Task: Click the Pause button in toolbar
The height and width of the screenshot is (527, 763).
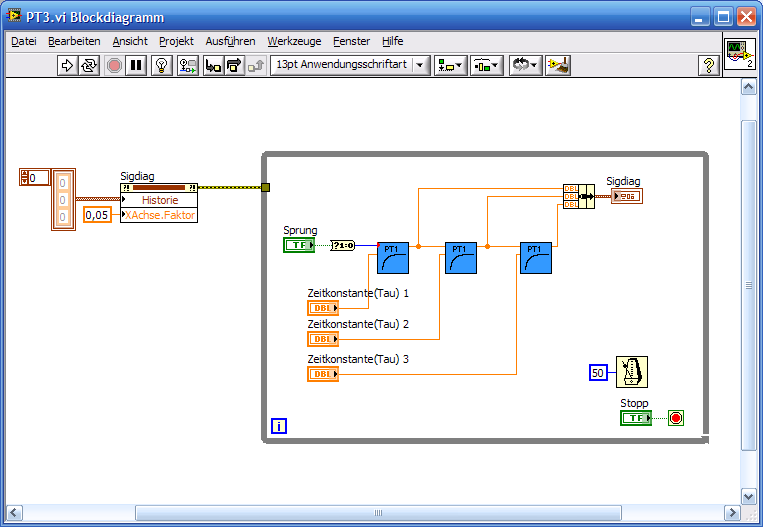Action: pyautogui.click(x=136, y=65)
